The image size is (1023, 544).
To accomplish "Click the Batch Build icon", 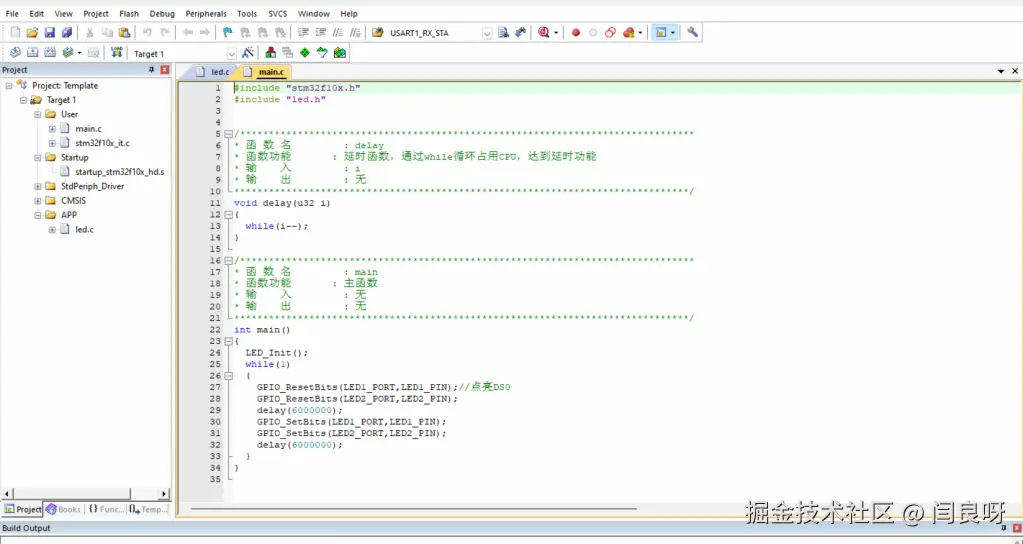I will coord(67,53).
